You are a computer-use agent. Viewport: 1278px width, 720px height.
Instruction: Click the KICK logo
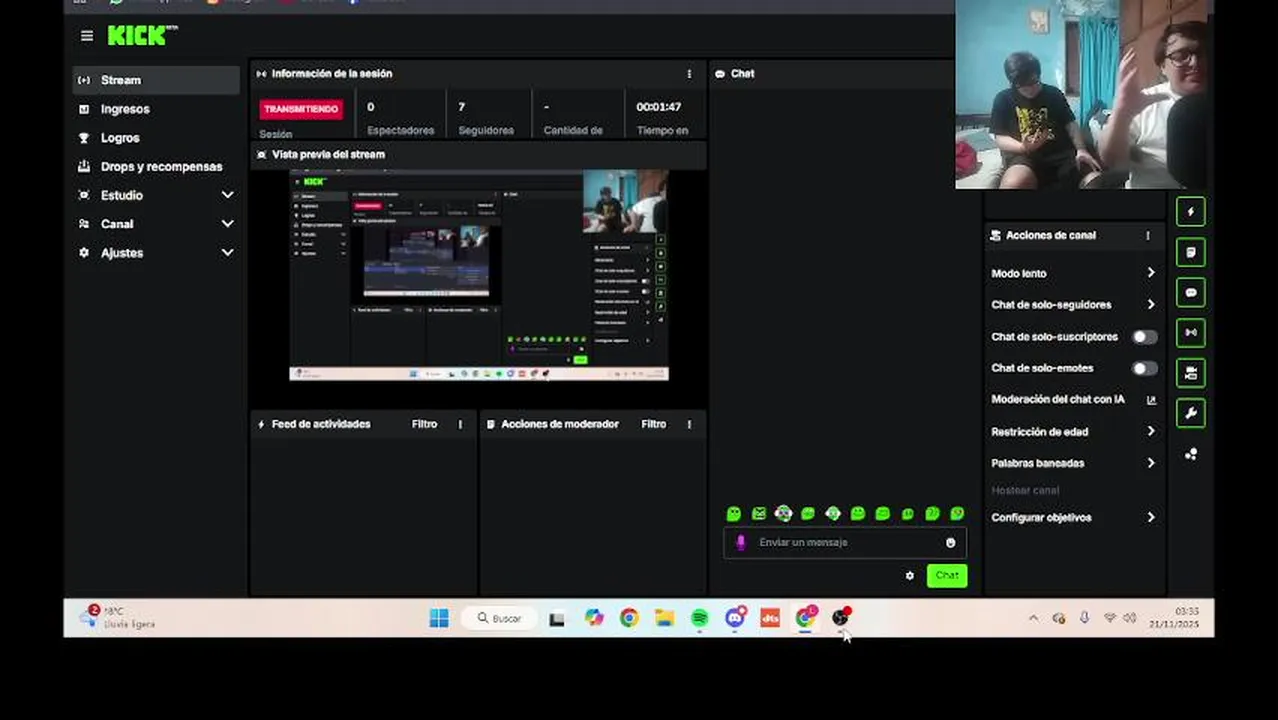141,35
